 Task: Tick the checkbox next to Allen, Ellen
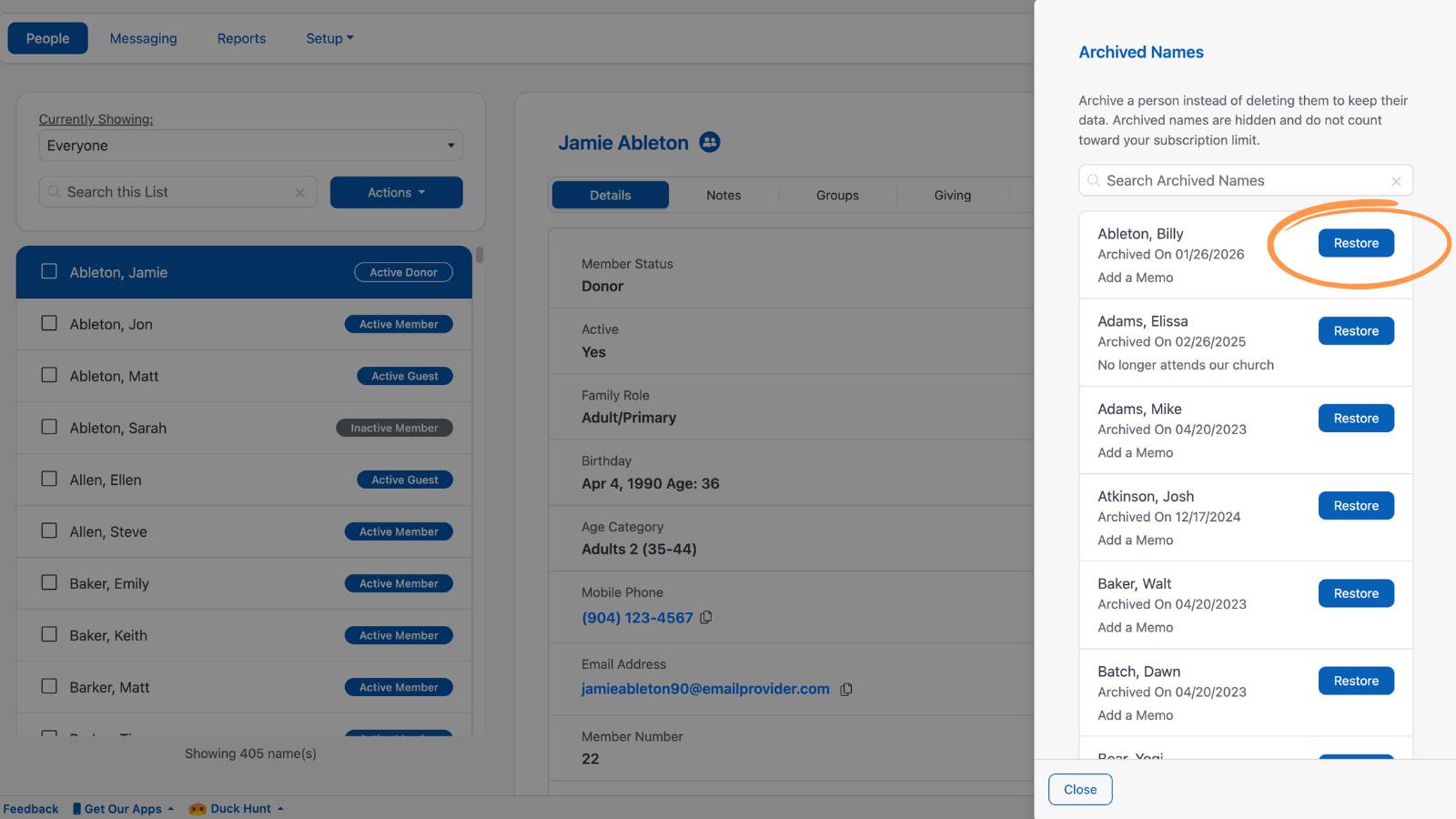click(49, 479)
